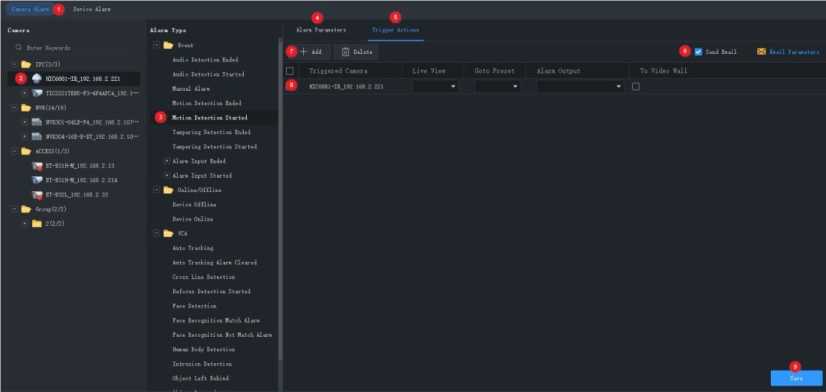Screen dimensions: 826x392
Task: Select Device Offline alarm type
Action: (194, 204)
